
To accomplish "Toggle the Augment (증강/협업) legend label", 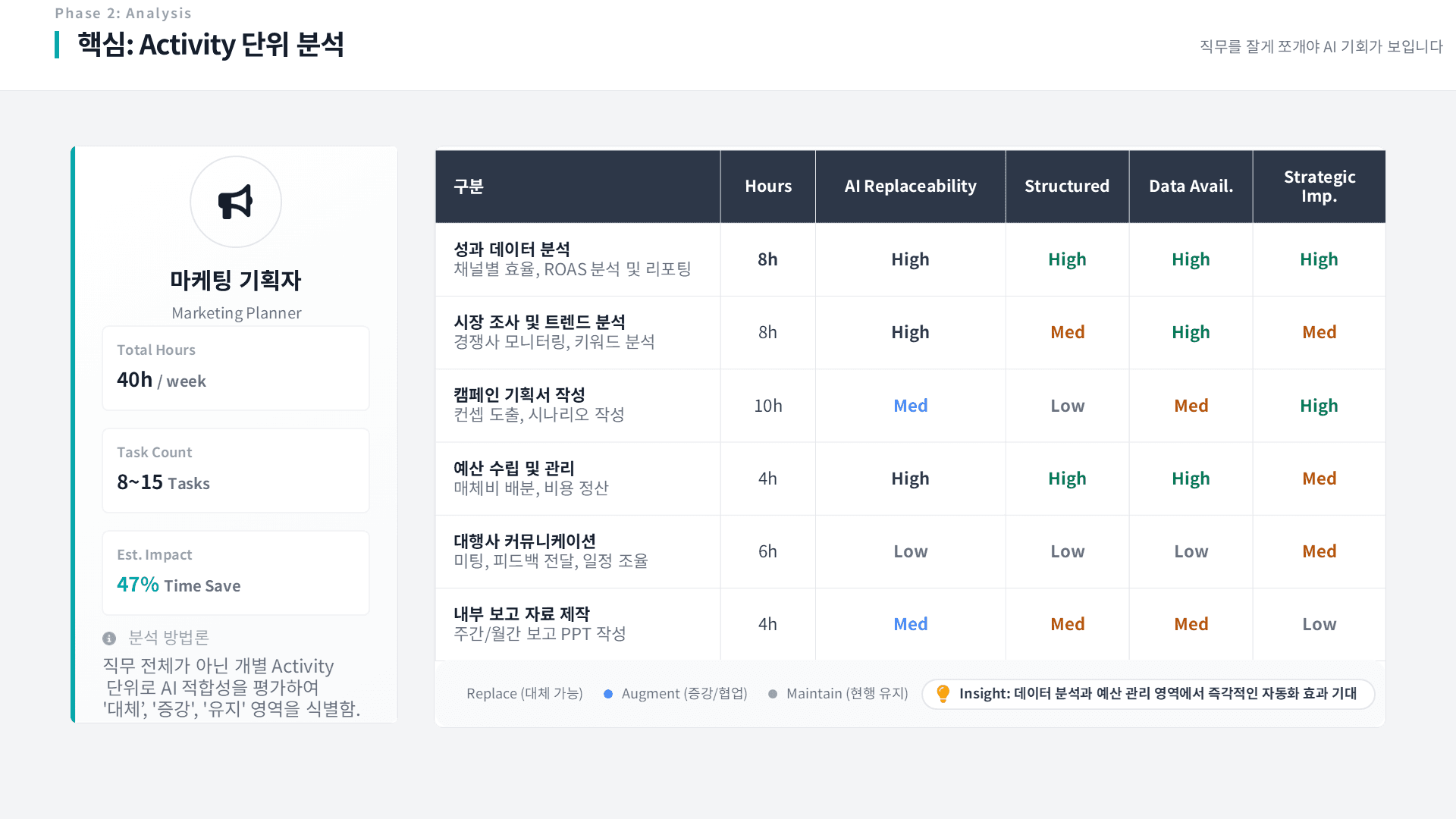I will (684, 693).
